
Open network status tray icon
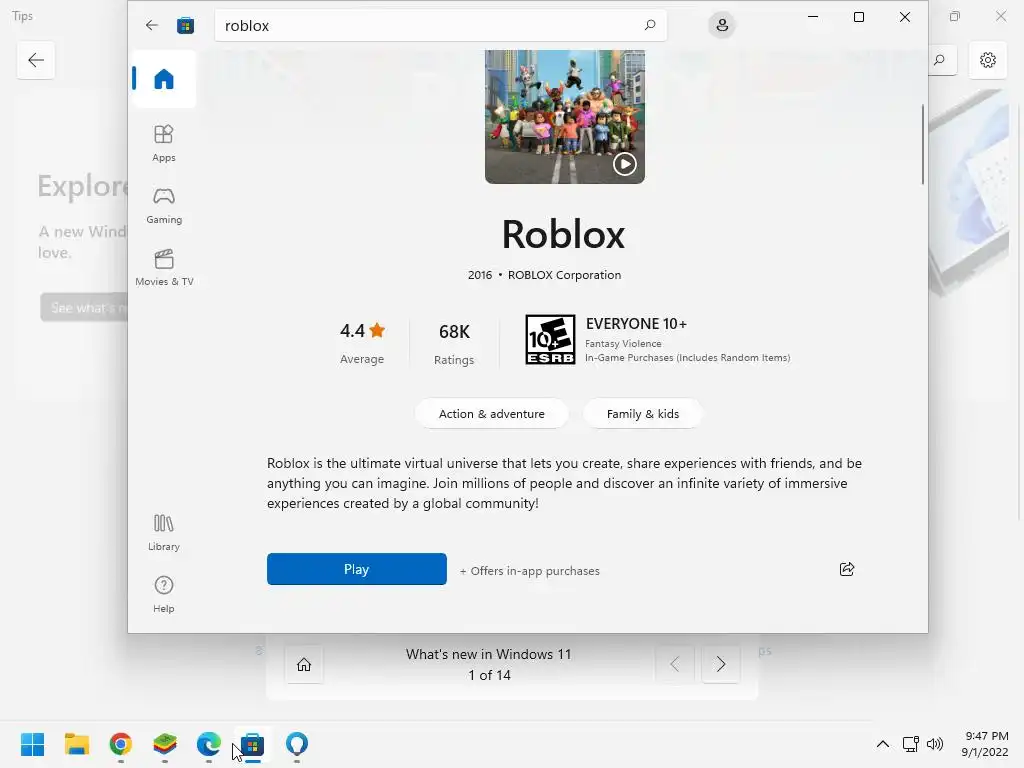[x=910, y=744]
